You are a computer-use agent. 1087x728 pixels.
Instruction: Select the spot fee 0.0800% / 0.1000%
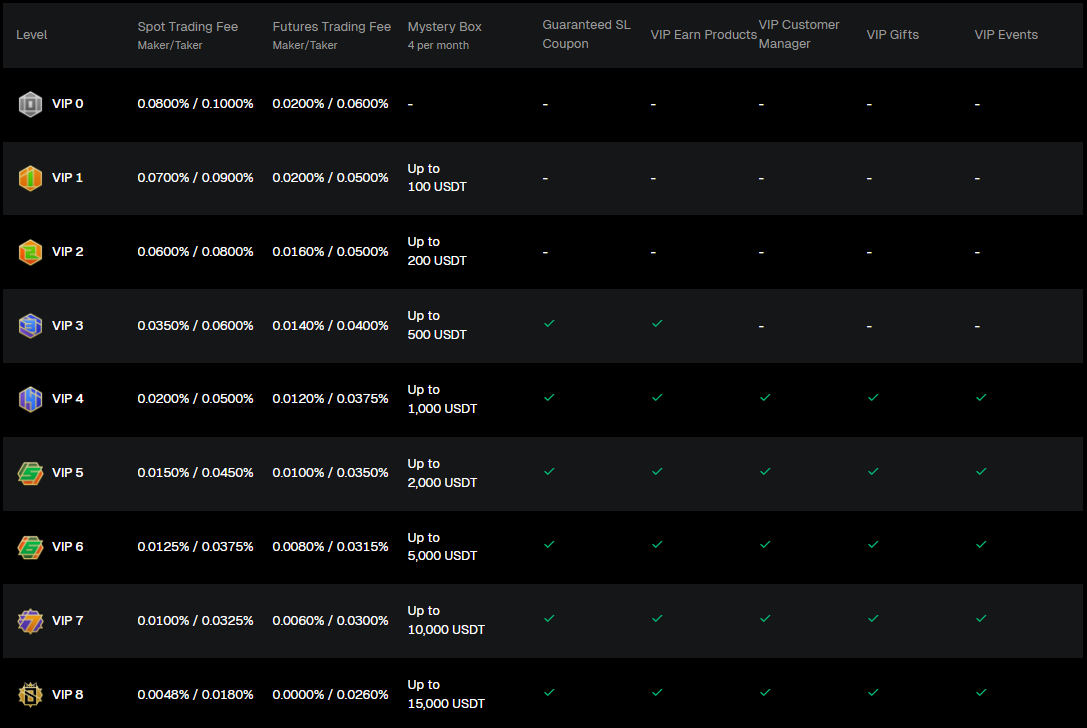(195, 104)
